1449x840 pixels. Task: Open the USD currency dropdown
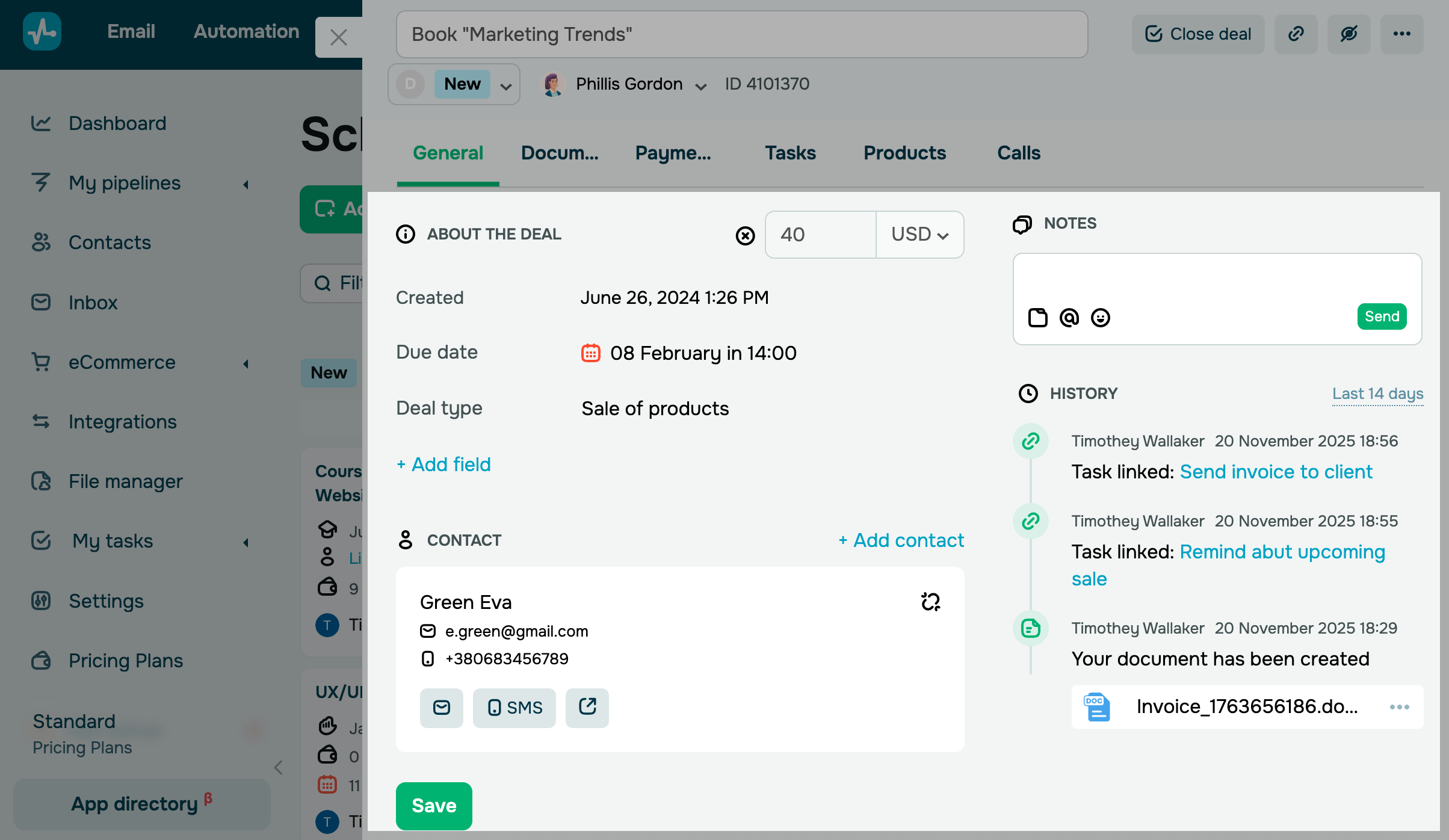coord(919,235)
